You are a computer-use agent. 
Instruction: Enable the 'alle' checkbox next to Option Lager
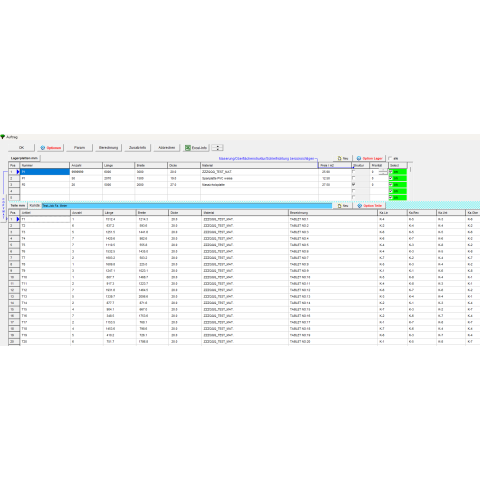pyautogui.click(x=390, y=159)
